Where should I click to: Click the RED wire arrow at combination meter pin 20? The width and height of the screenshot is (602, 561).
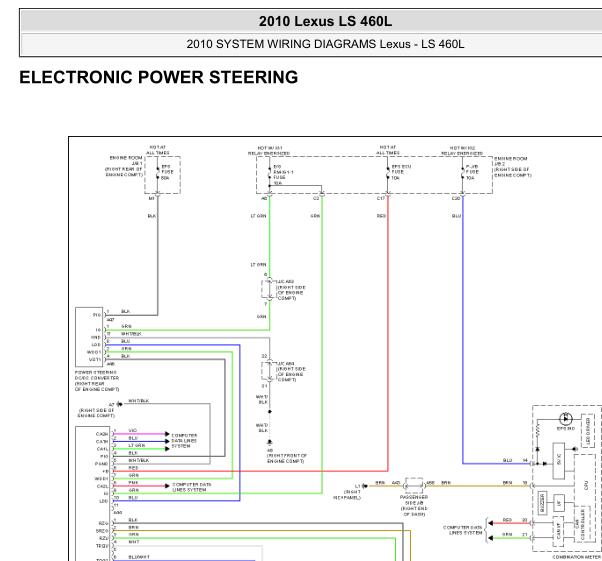click(x=490, y=523)
